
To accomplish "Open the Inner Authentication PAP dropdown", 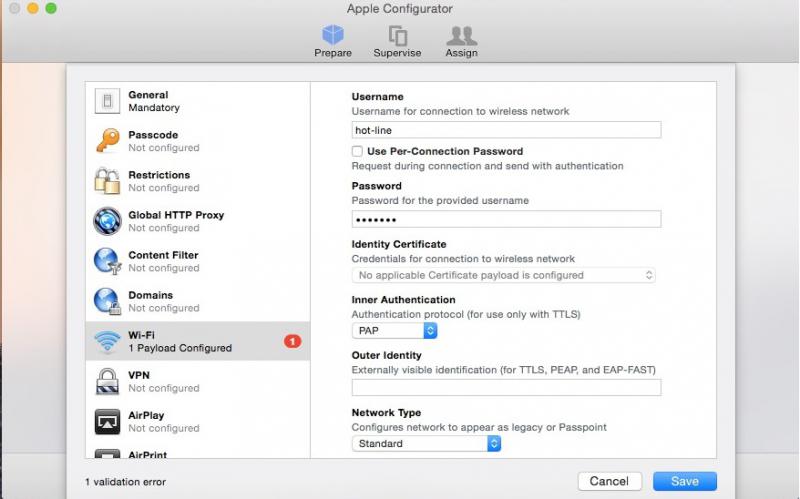I will click(x=394, y=331).
